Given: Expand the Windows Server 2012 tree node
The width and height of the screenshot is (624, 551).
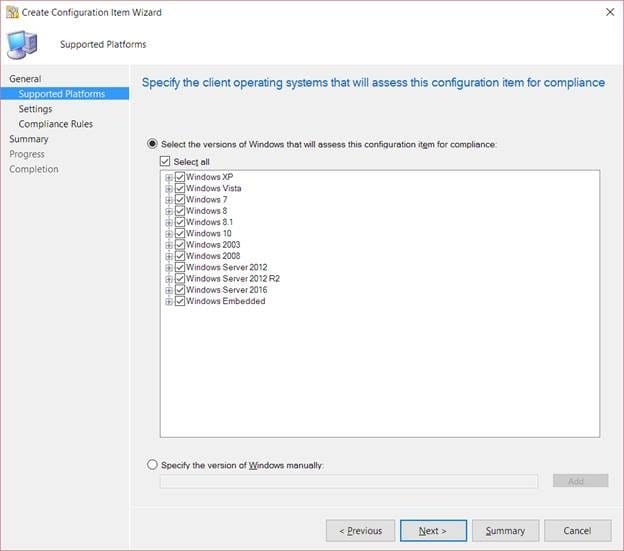Looking at the screenshot, I should [169, 268].
